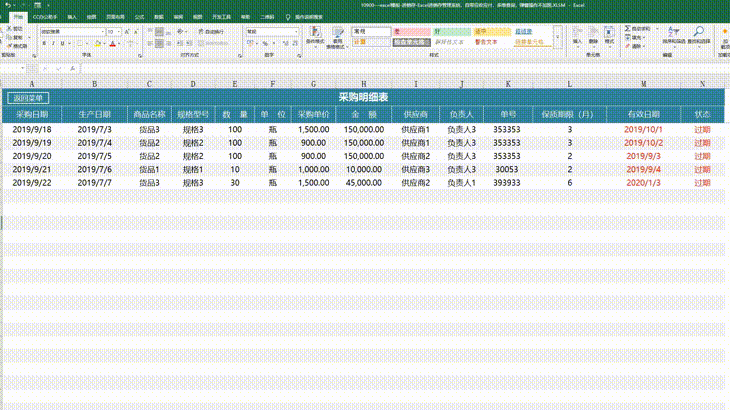Open the 开发工具 (Developer) ribbon tab
The image size is (730, 410).
222,17
